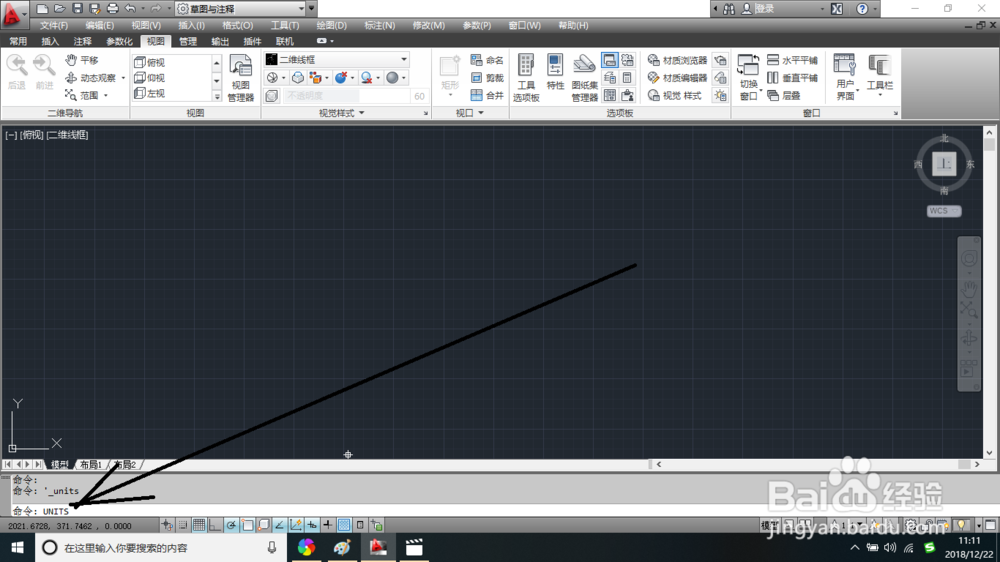Click the 剪裁 viewport clip button
This screenshot has width=1000, height=562.
tap(487, 78)
